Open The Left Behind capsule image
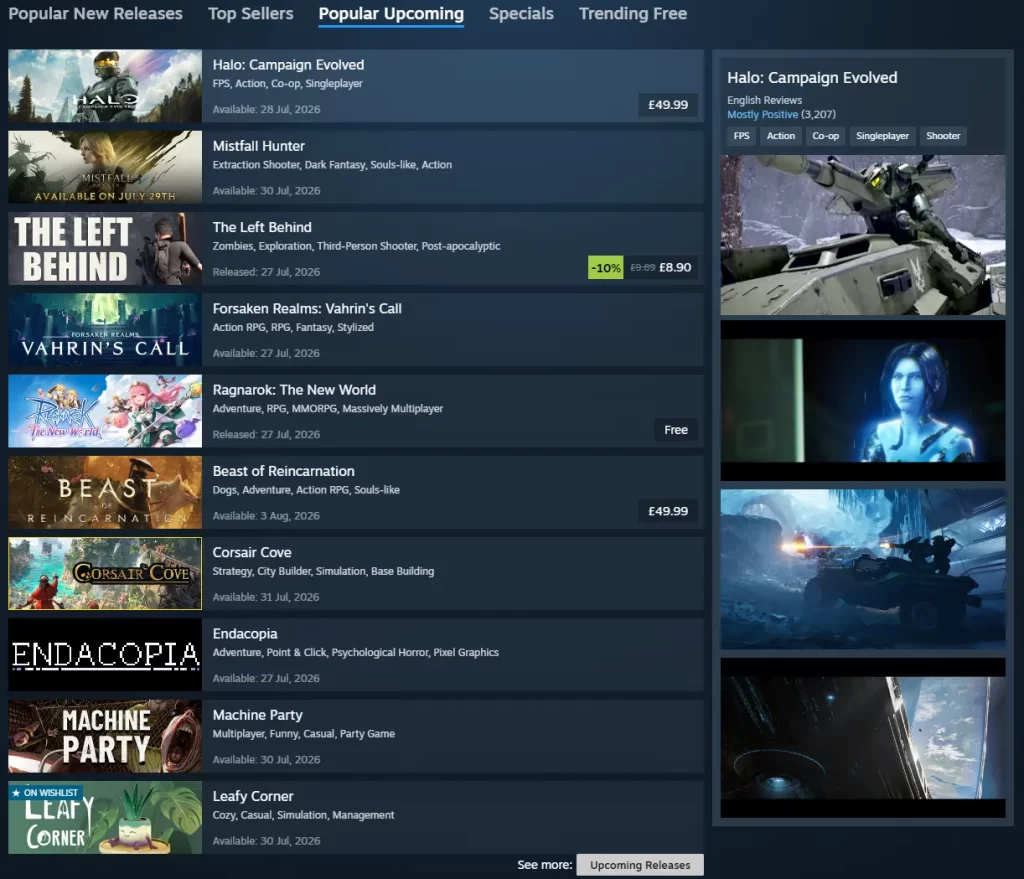 coord(105,248)
